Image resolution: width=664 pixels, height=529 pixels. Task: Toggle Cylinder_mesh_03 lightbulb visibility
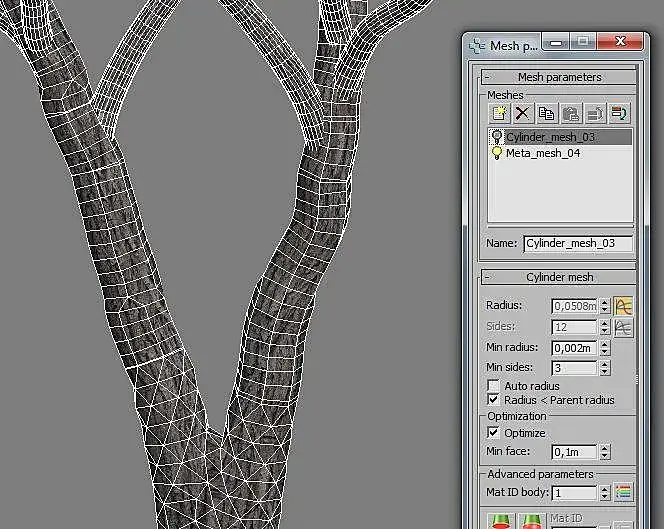[x=497, y=137]
